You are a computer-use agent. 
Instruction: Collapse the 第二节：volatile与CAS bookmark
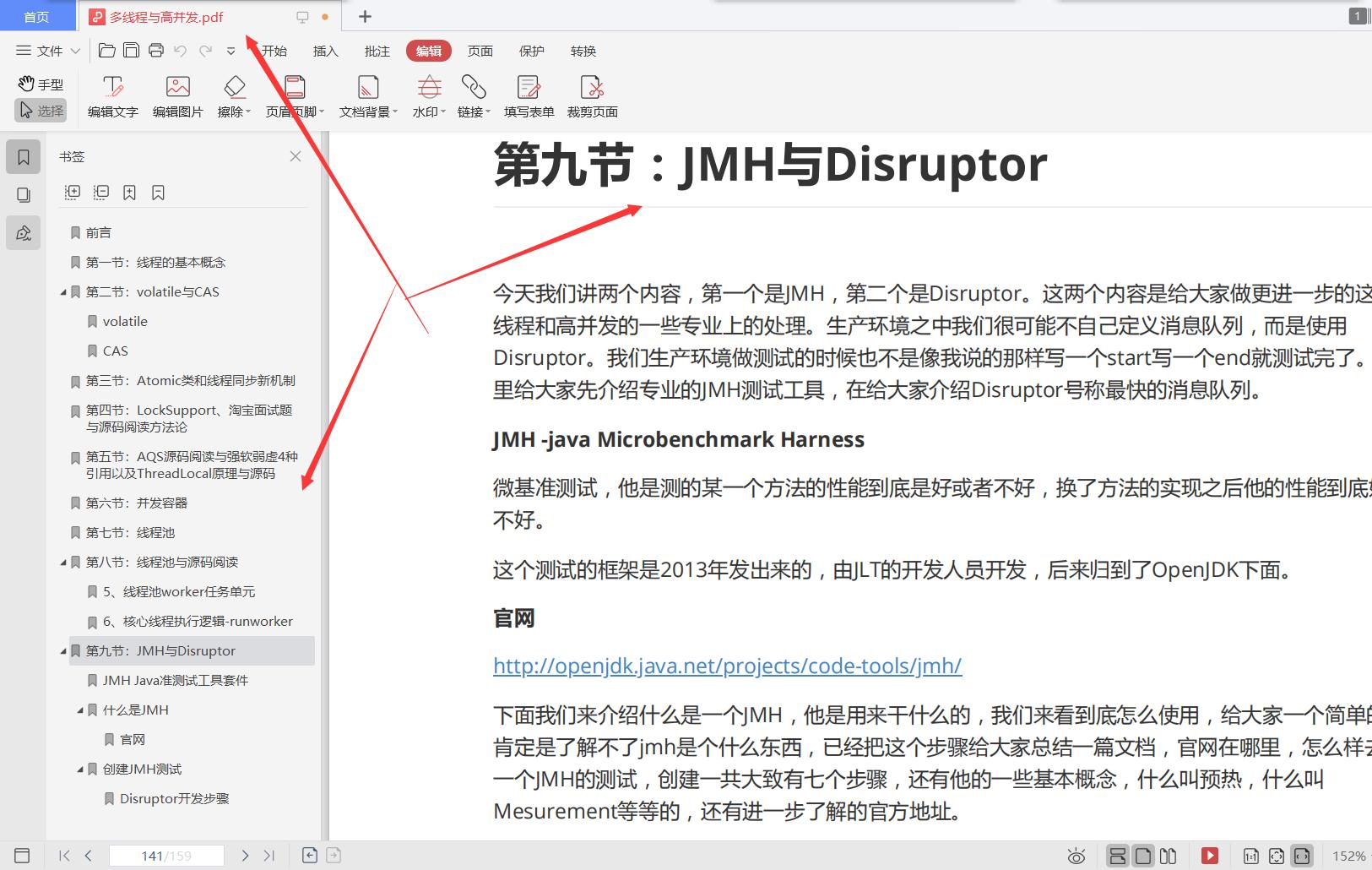tap(63, 292)
